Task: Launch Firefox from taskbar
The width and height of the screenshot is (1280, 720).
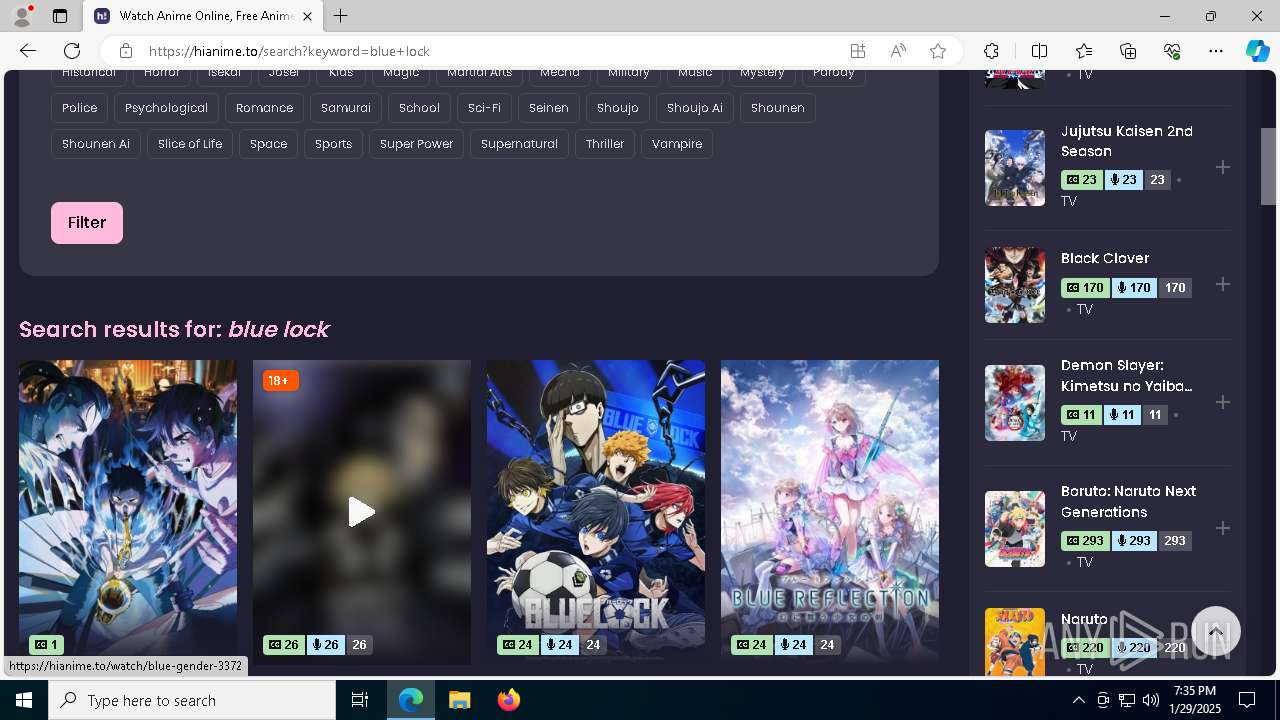Action: [x=509, y=700]
